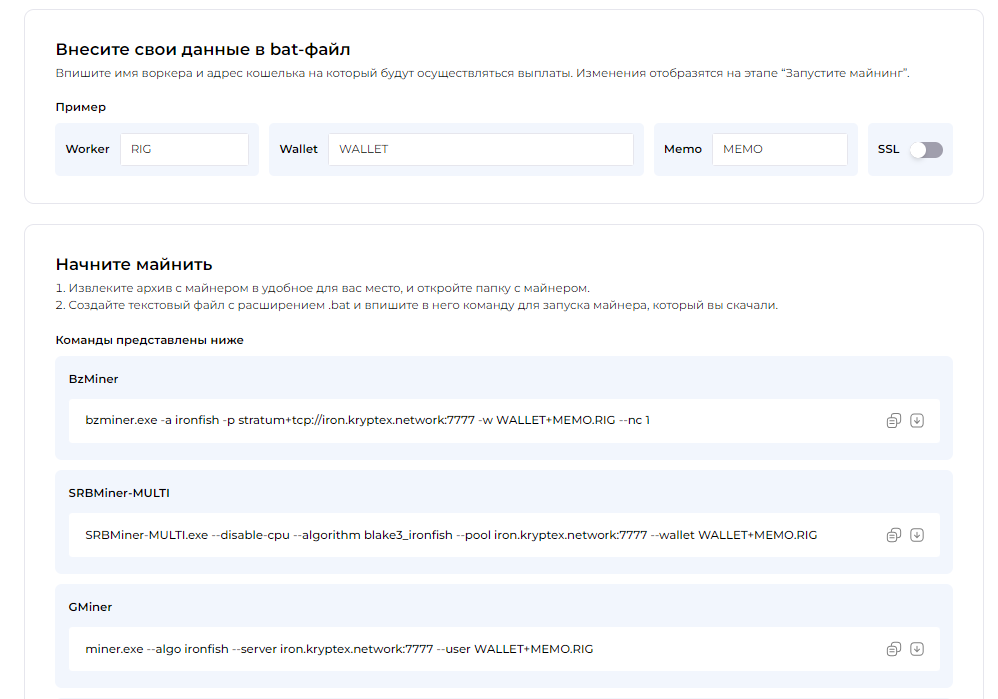The width and height of the screenshot is (998, 699).
Task: Copy the BzMiner command to clipboard
Action: pyautogui.click(x=894, y=421)
